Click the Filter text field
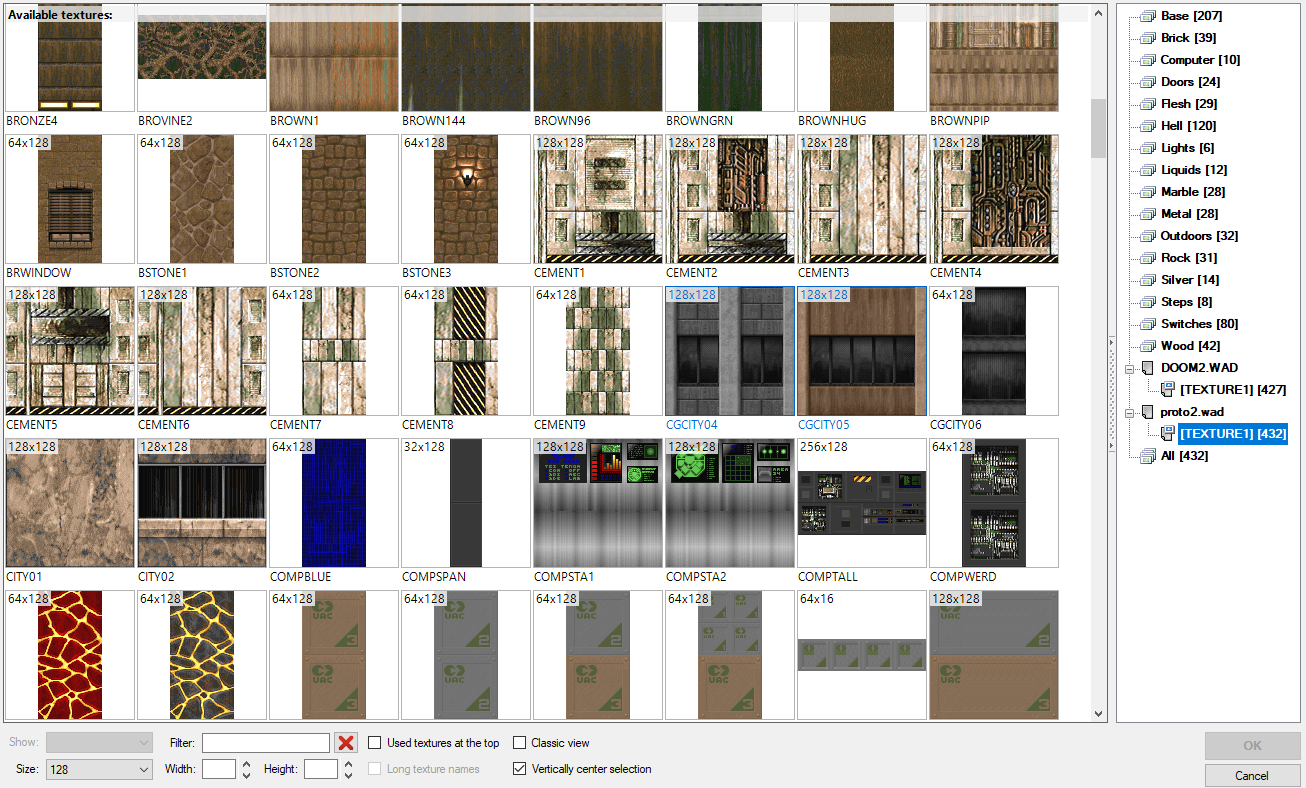Screen dimensions: 1306x788 [266, 743]
